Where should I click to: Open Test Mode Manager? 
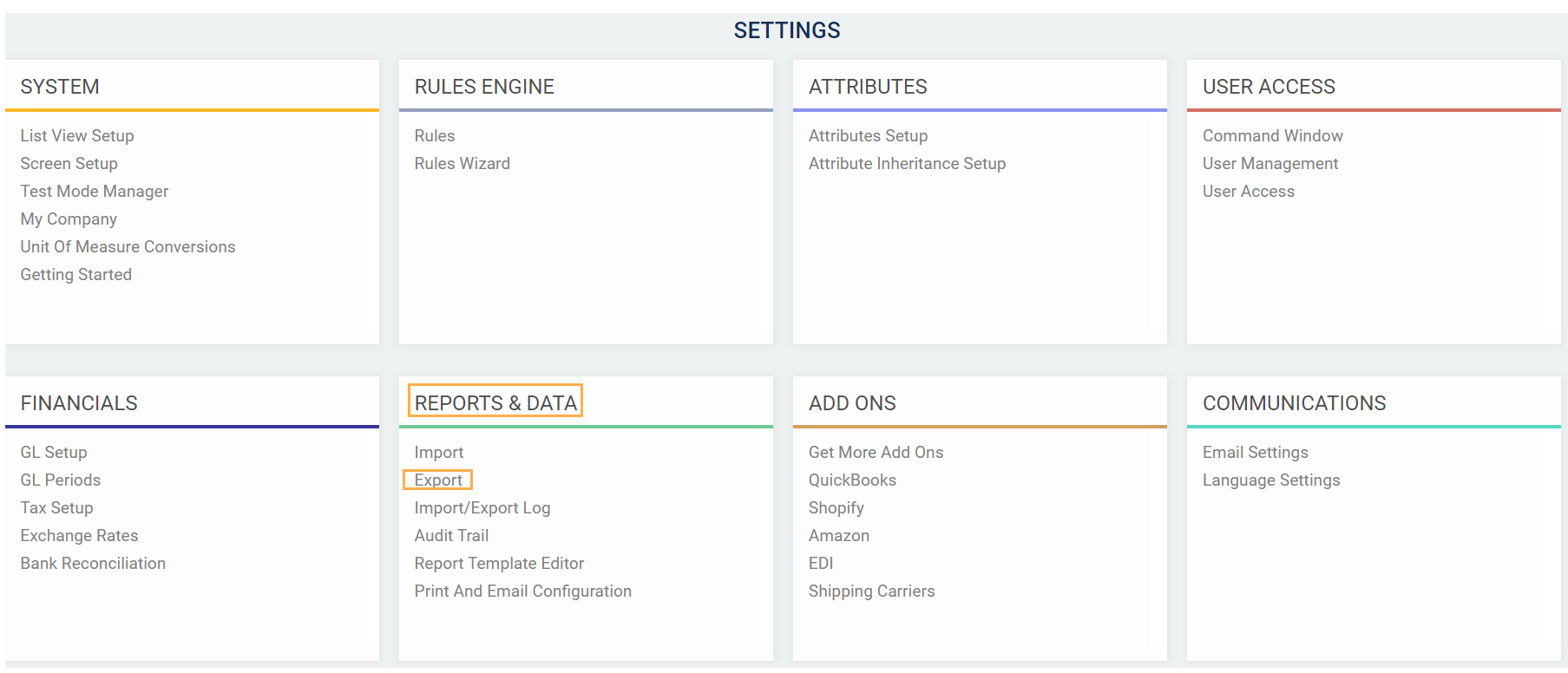coord(95,192)
